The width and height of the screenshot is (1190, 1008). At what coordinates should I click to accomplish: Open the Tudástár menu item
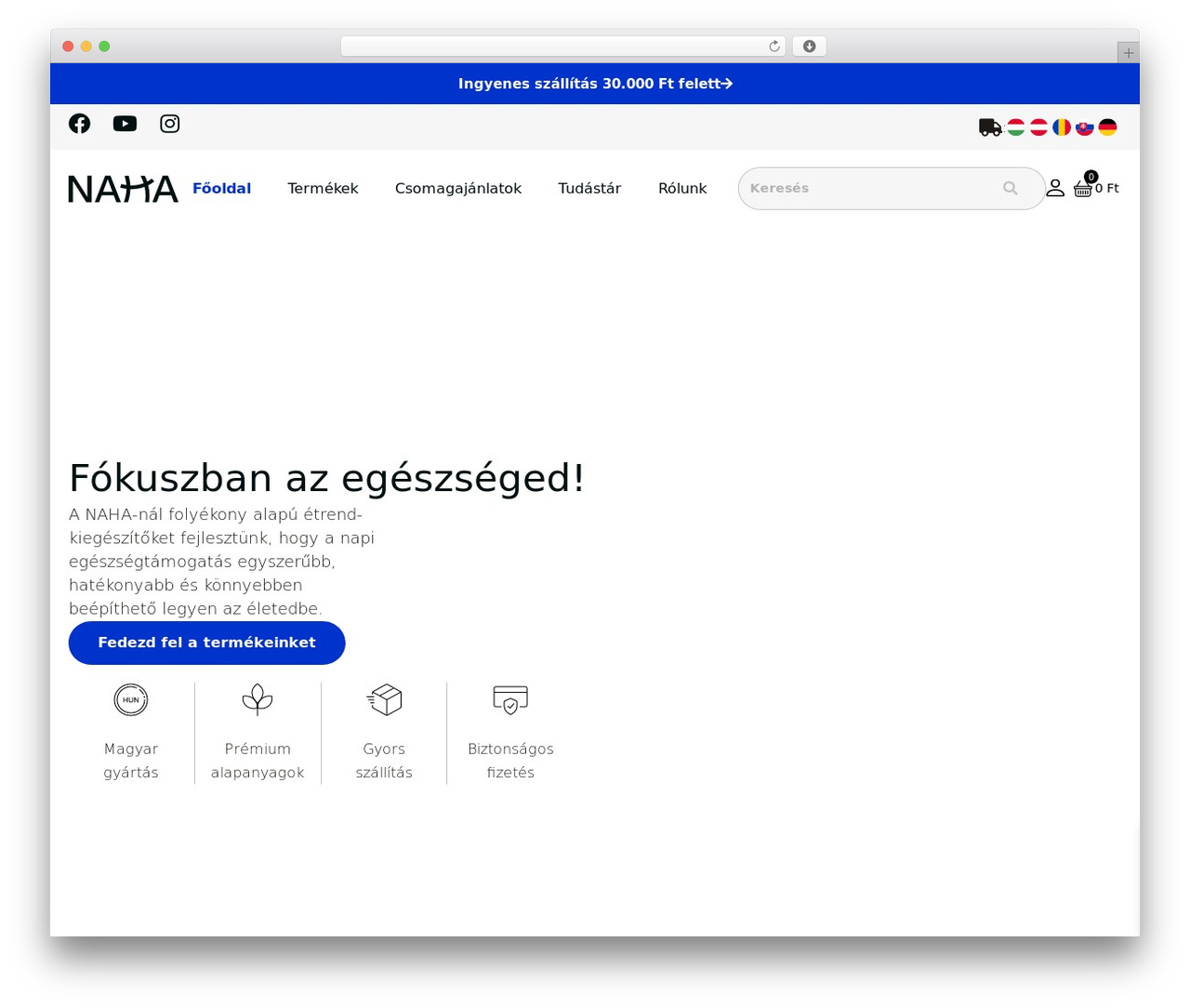[x=589, y=188]
